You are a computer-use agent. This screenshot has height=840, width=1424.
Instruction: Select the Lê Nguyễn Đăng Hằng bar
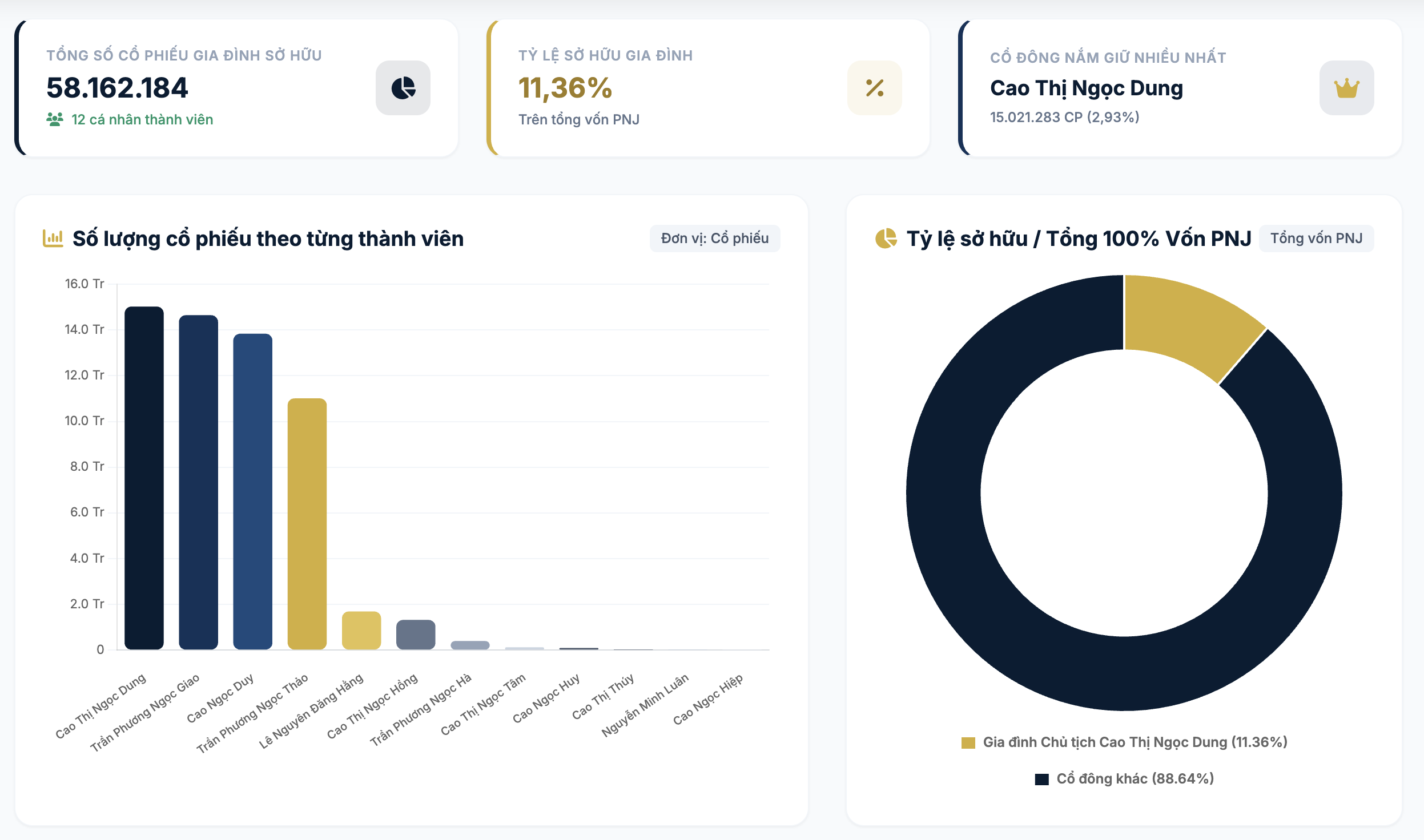361,631
